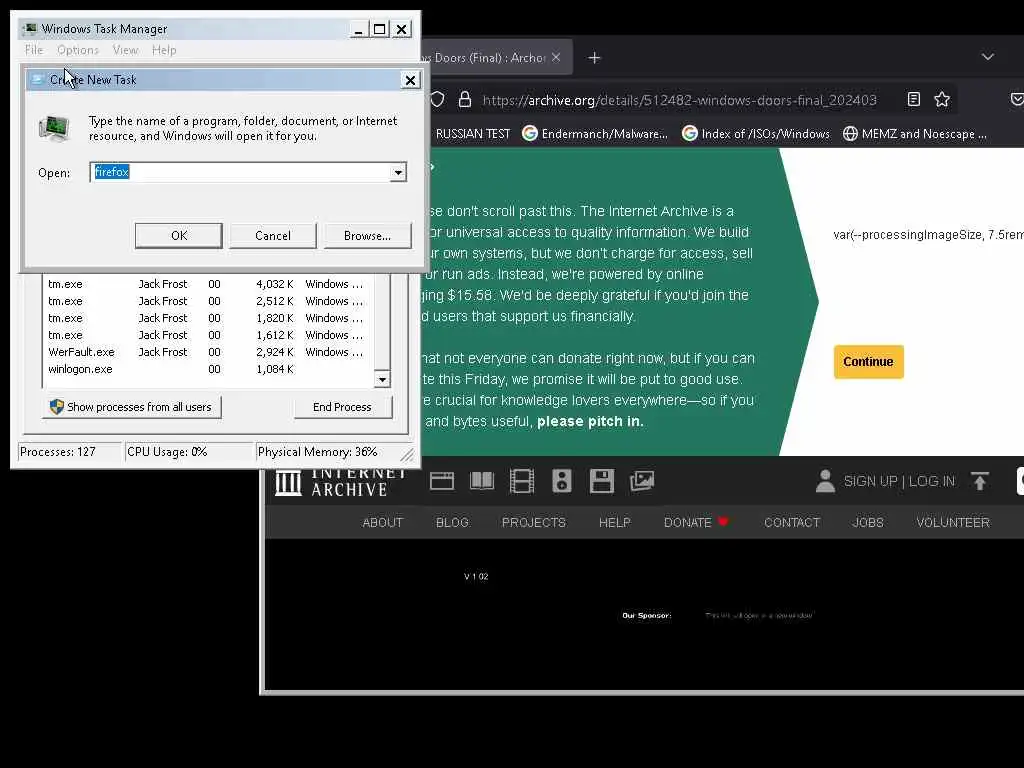Close the Windows Doors Firefox tab
This screenshot has width=1024, height=768.
556,57
